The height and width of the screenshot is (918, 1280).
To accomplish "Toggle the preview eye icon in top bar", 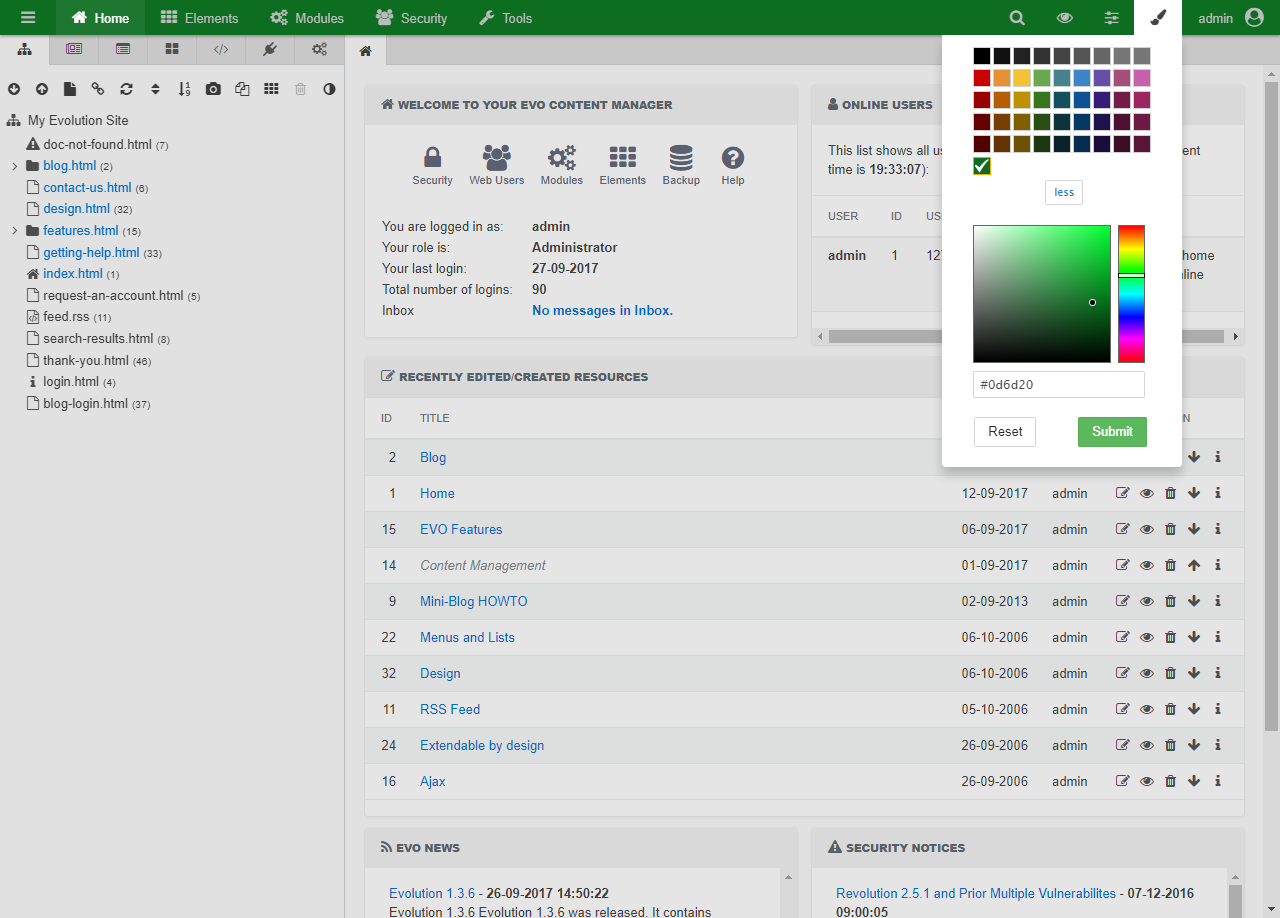I will 1064,17.
